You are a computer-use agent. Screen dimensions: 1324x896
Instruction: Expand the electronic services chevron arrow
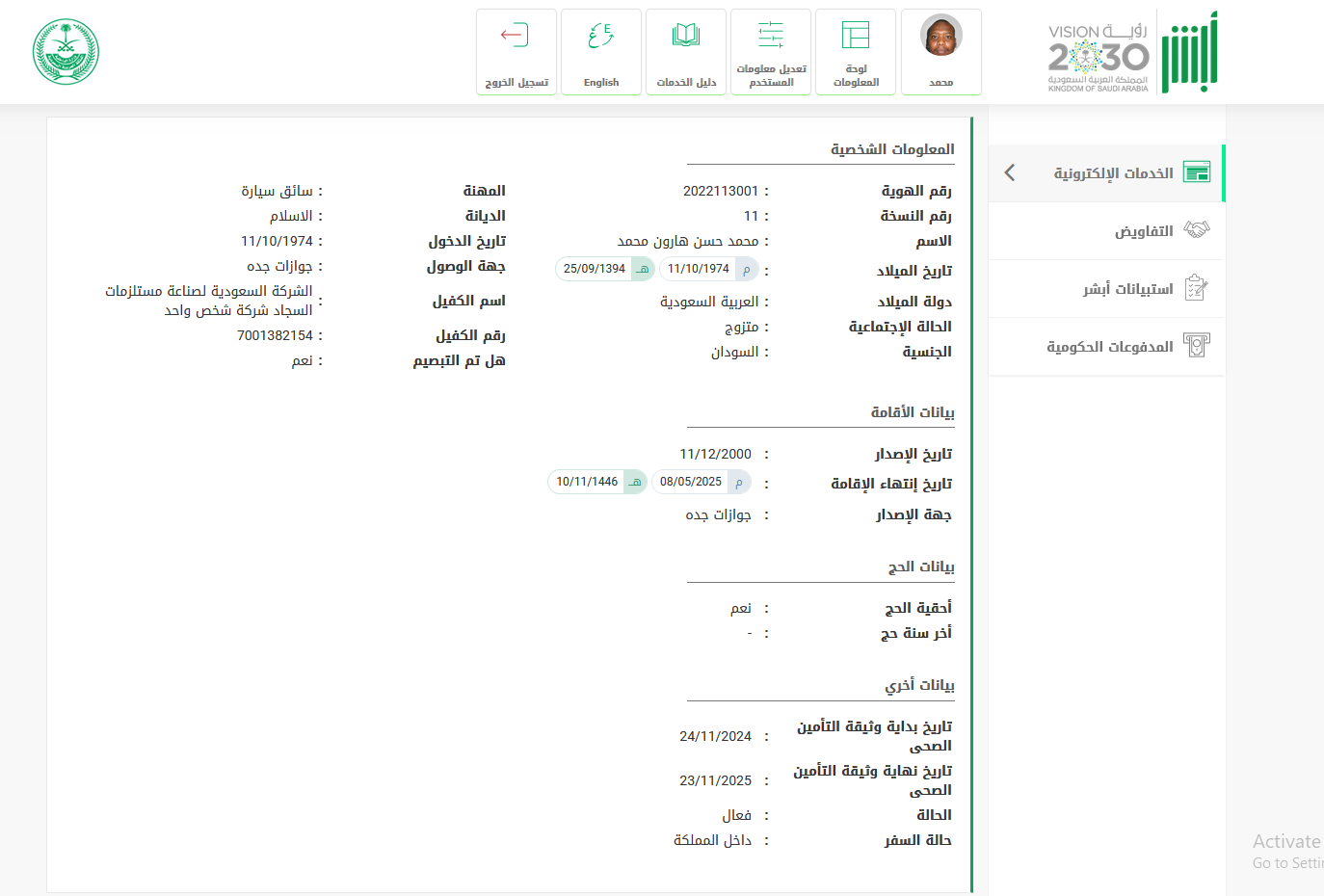(1010, 172)
